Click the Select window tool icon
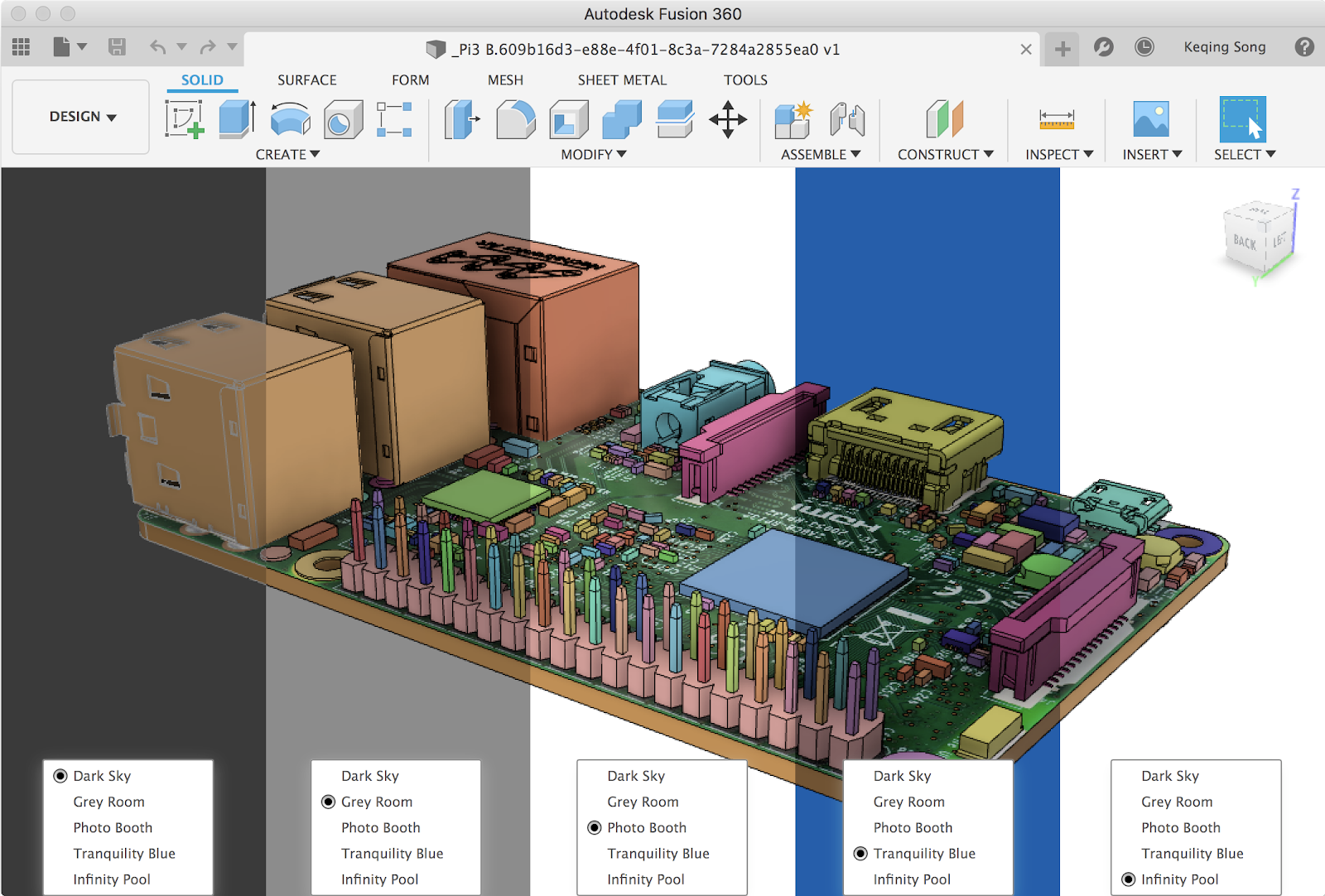The width and height of the screenshot is (1325, 896). tap(1242, 119)
